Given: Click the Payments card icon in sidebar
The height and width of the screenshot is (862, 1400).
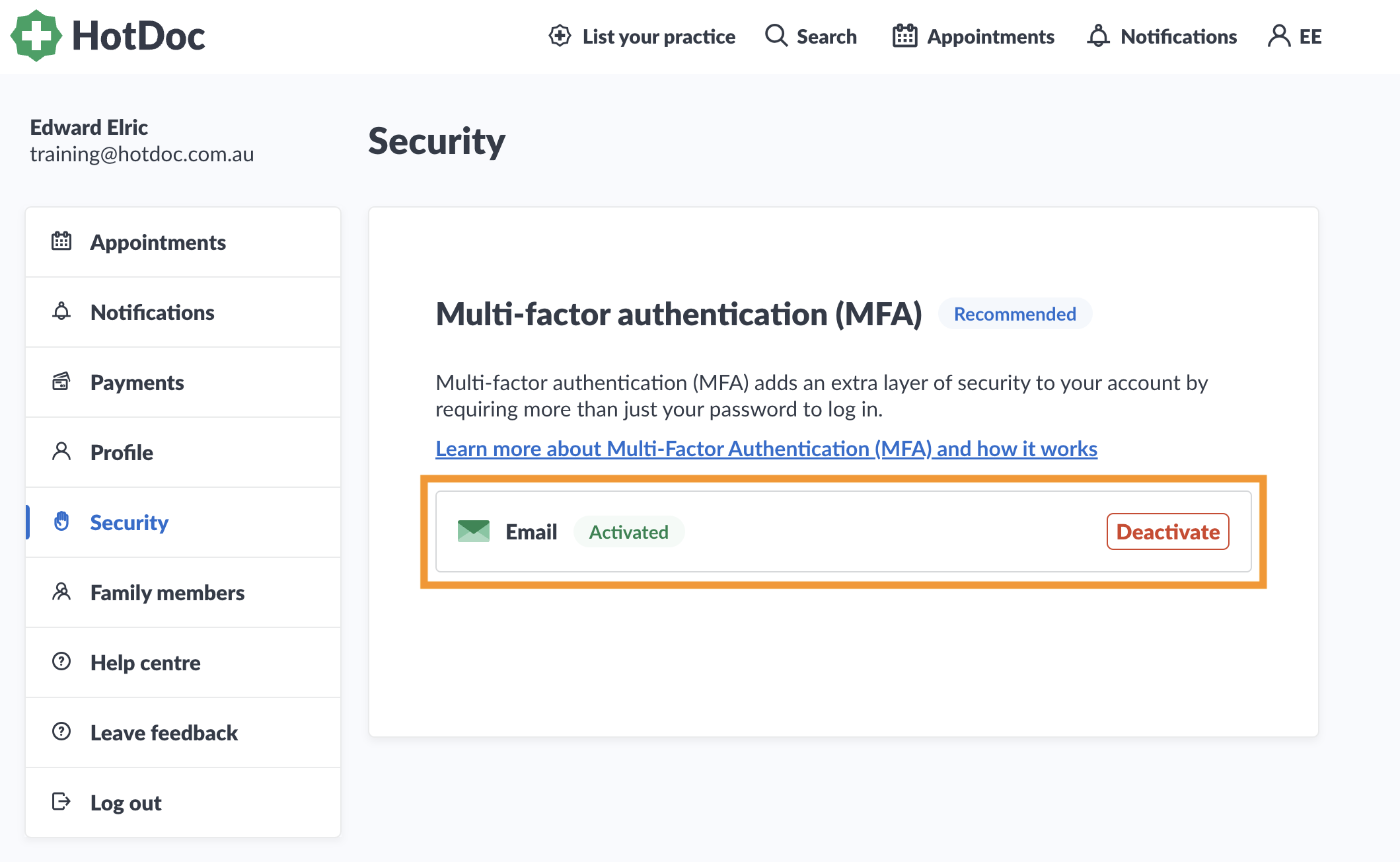Looking at the screenshot, I should (61, 381).
